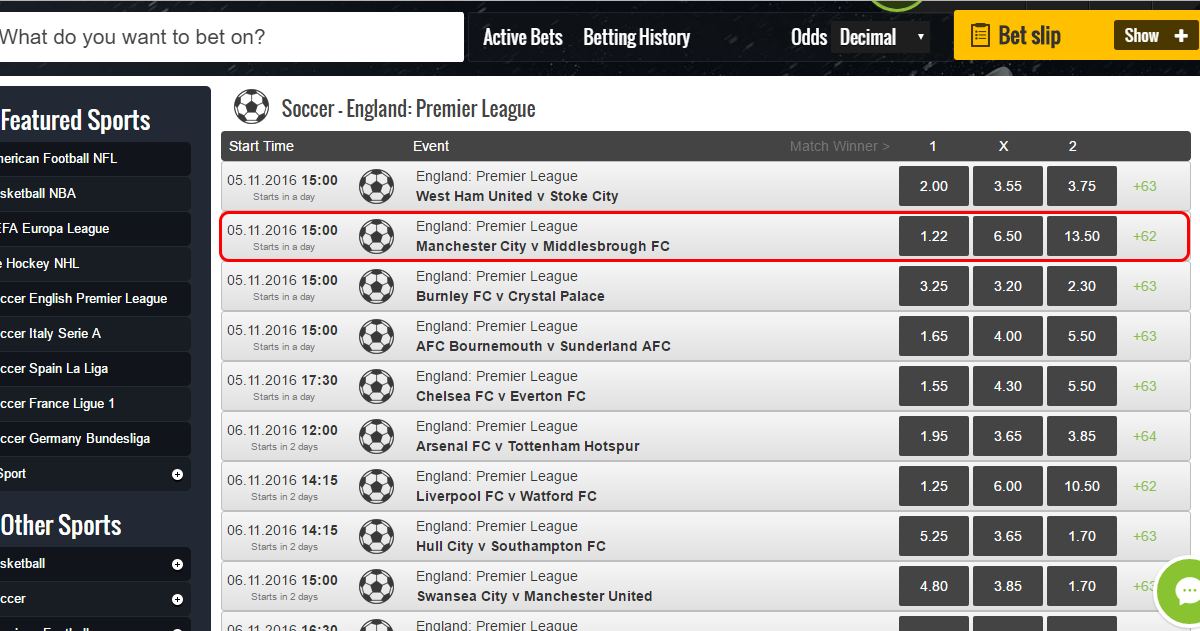1200x631 pixels.
Task: Expand the Sport plus item under Featured Sports
Action: coord(177,474)
